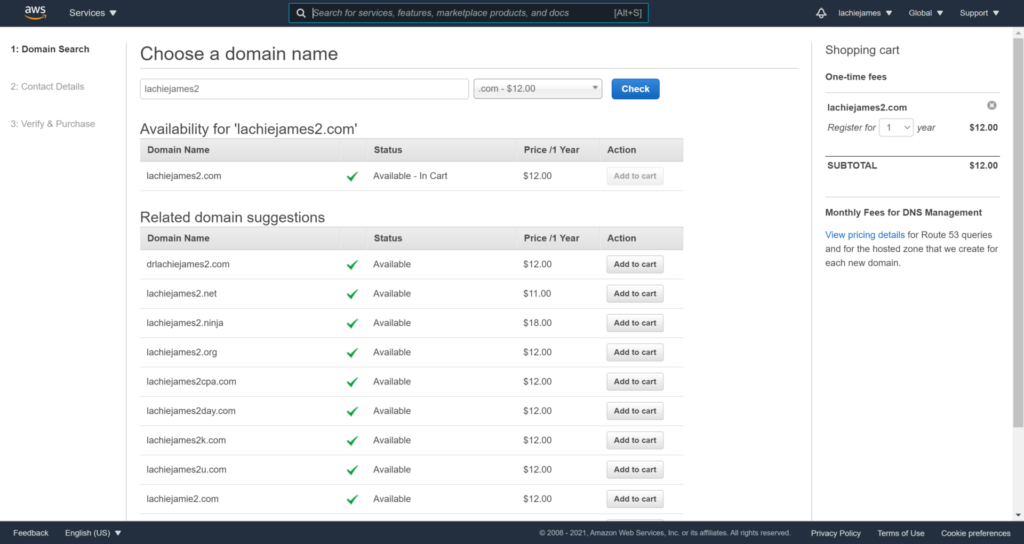Change the Register for years dropdown
This screenshot has width=1024, height=544.
(x=895, y=127)
